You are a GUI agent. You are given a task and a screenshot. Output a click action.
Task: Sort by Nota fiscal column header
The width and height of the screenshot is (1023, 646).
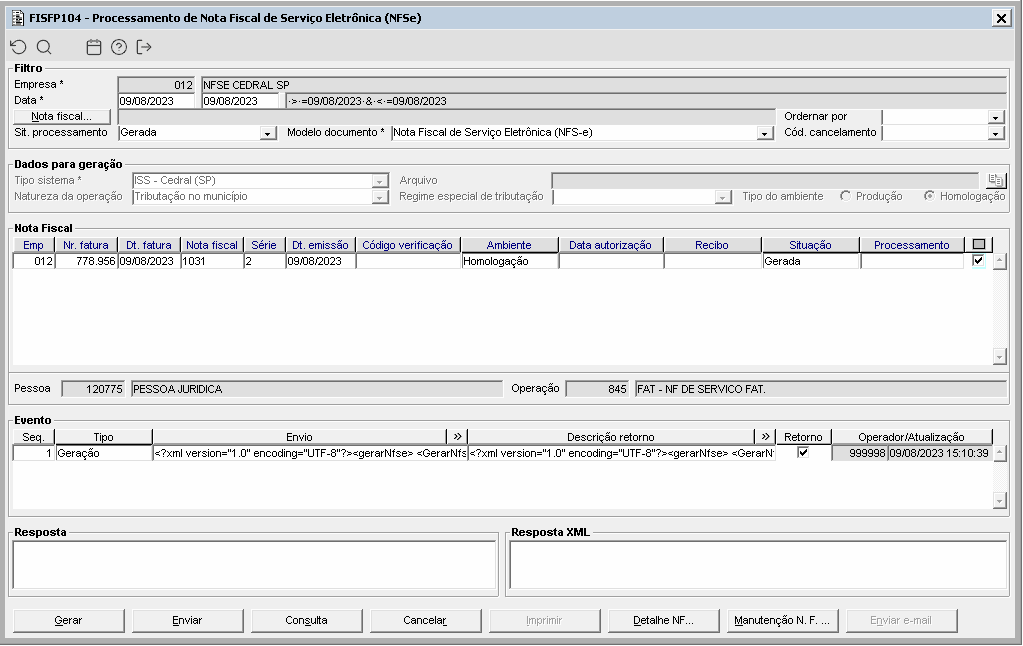point(212,245)
